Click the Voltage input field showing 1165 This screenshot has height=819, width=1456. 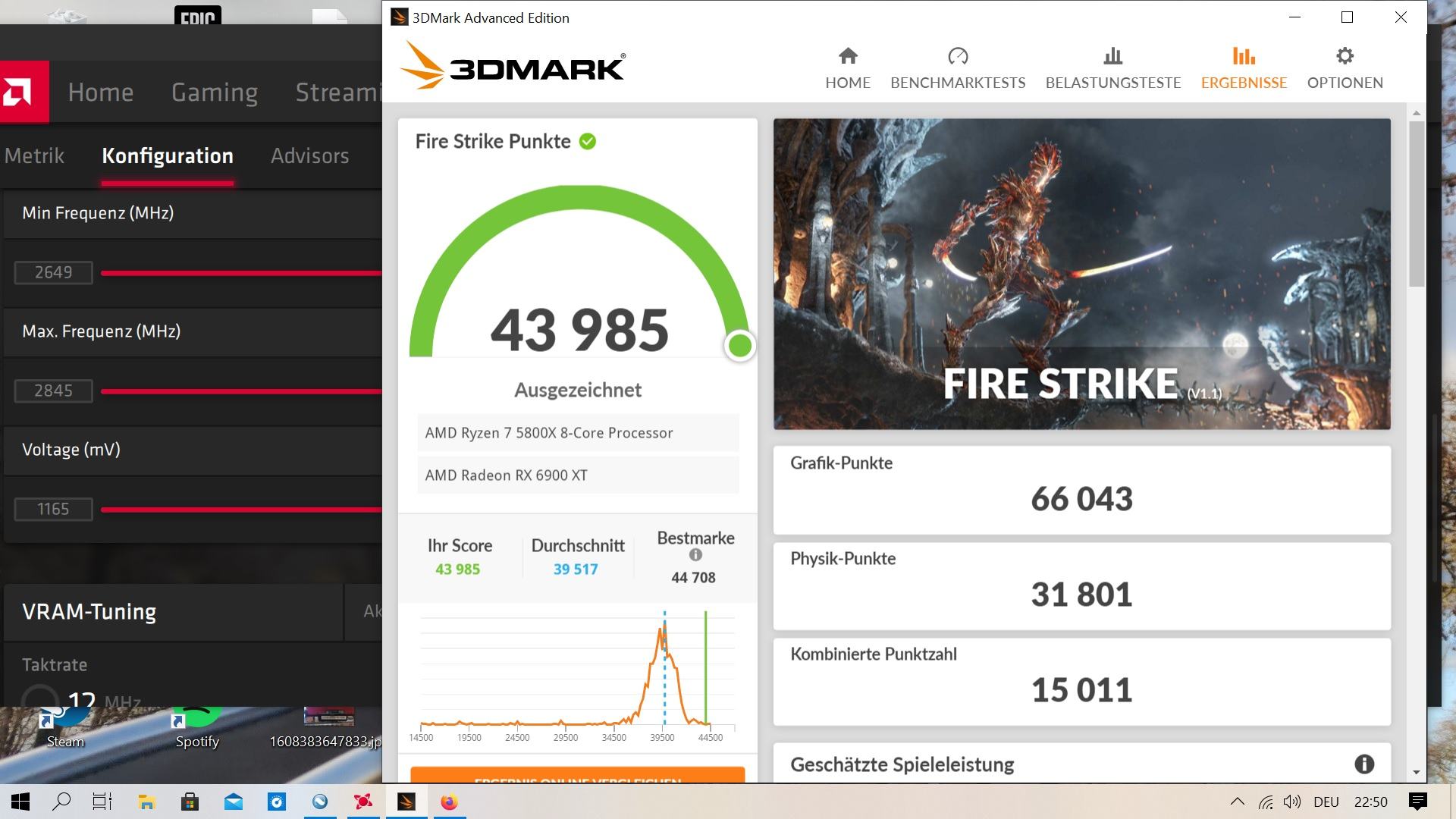[53, 509]
